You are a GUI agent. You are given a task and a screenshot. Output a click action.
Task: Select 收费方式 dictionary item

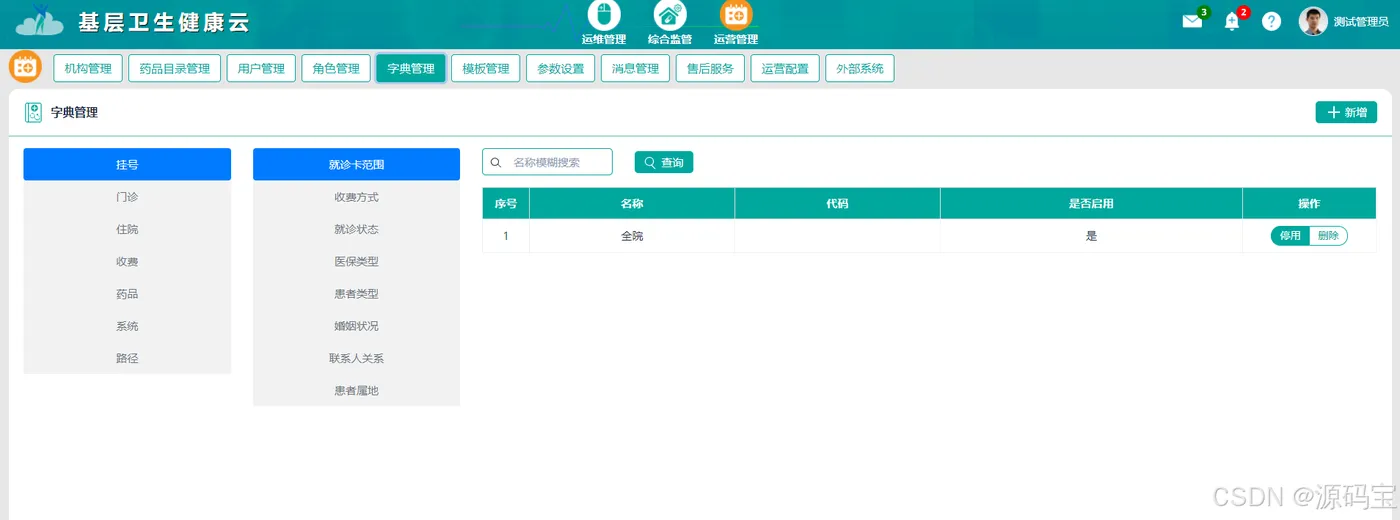pos(356,197)
